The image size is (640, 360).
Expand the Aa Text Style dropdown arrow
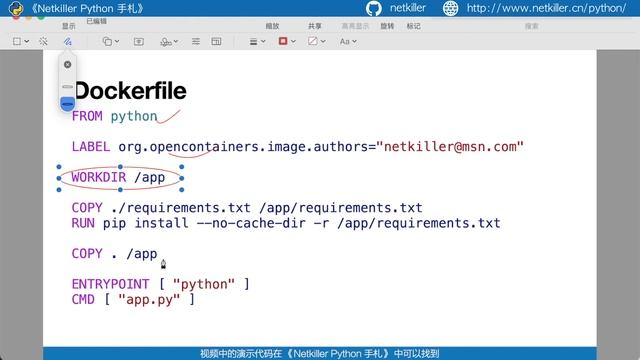(354, 42)
